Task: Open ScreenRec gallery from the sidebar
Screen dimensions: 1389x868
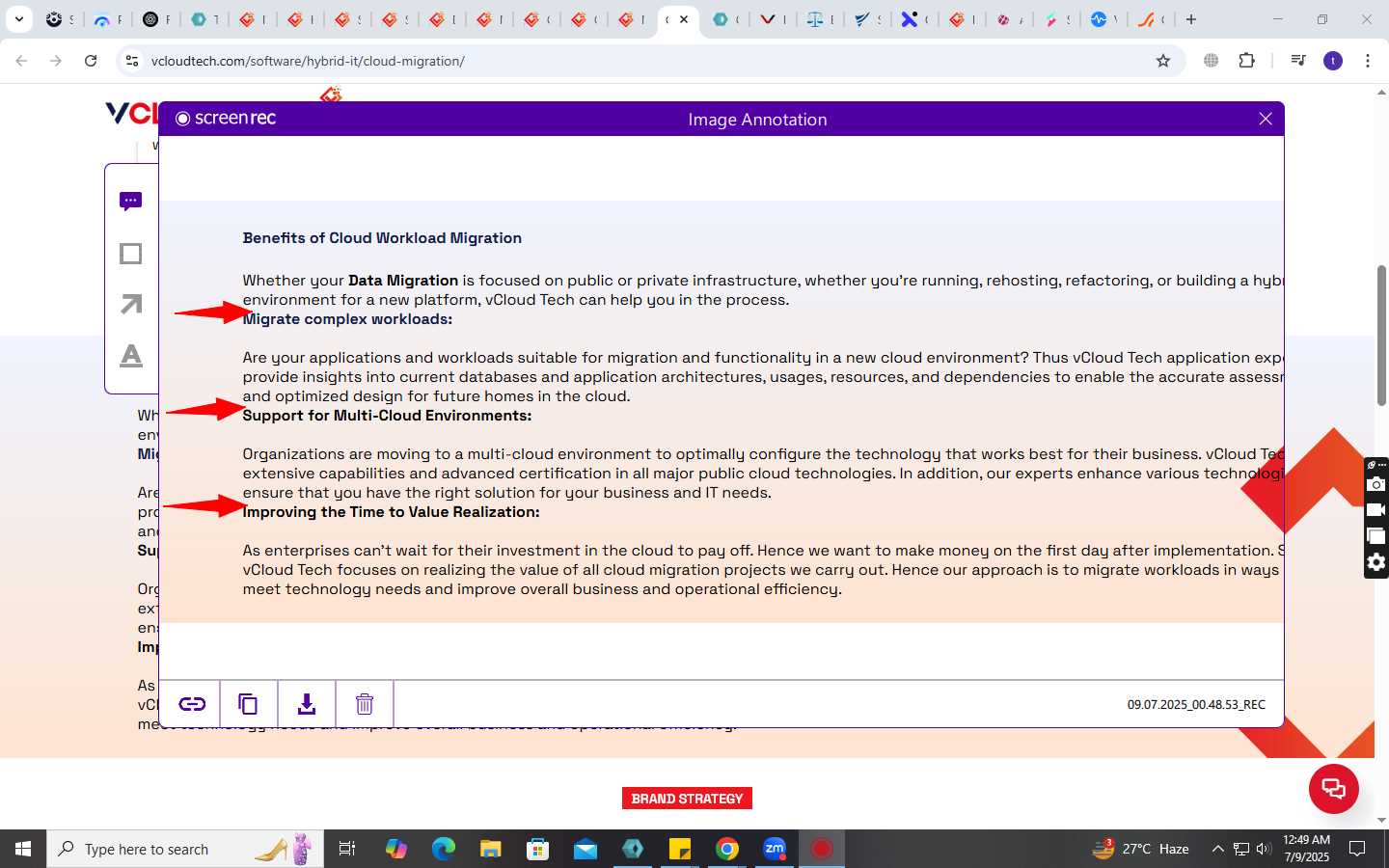Action: tap(1376, 536)
